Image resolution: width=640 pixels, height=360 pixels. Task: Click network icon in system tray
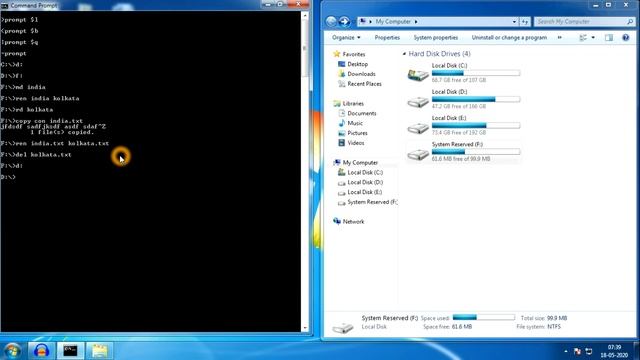[x=589, y=351]
